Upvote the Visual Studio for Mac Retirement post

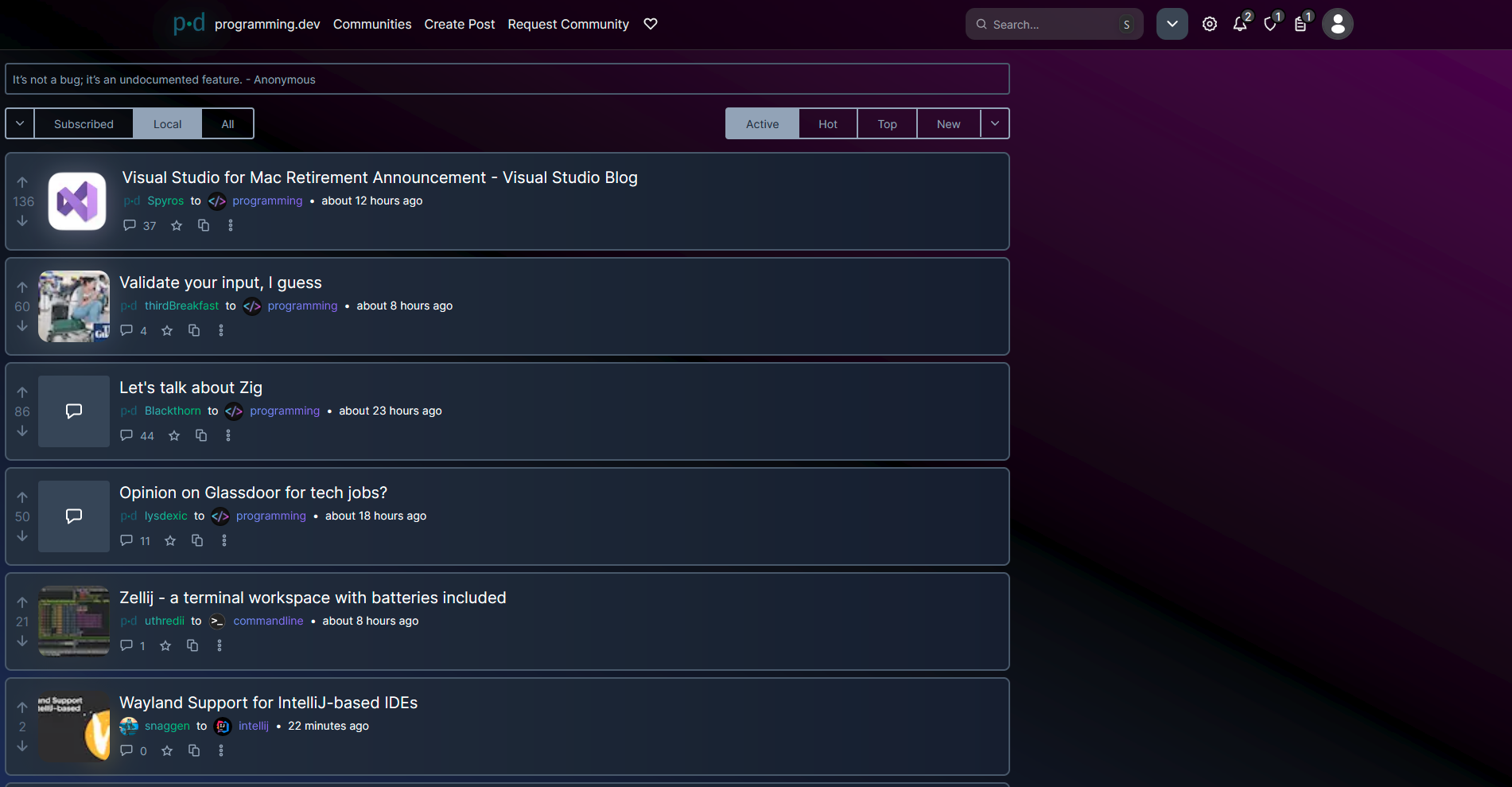22,182
